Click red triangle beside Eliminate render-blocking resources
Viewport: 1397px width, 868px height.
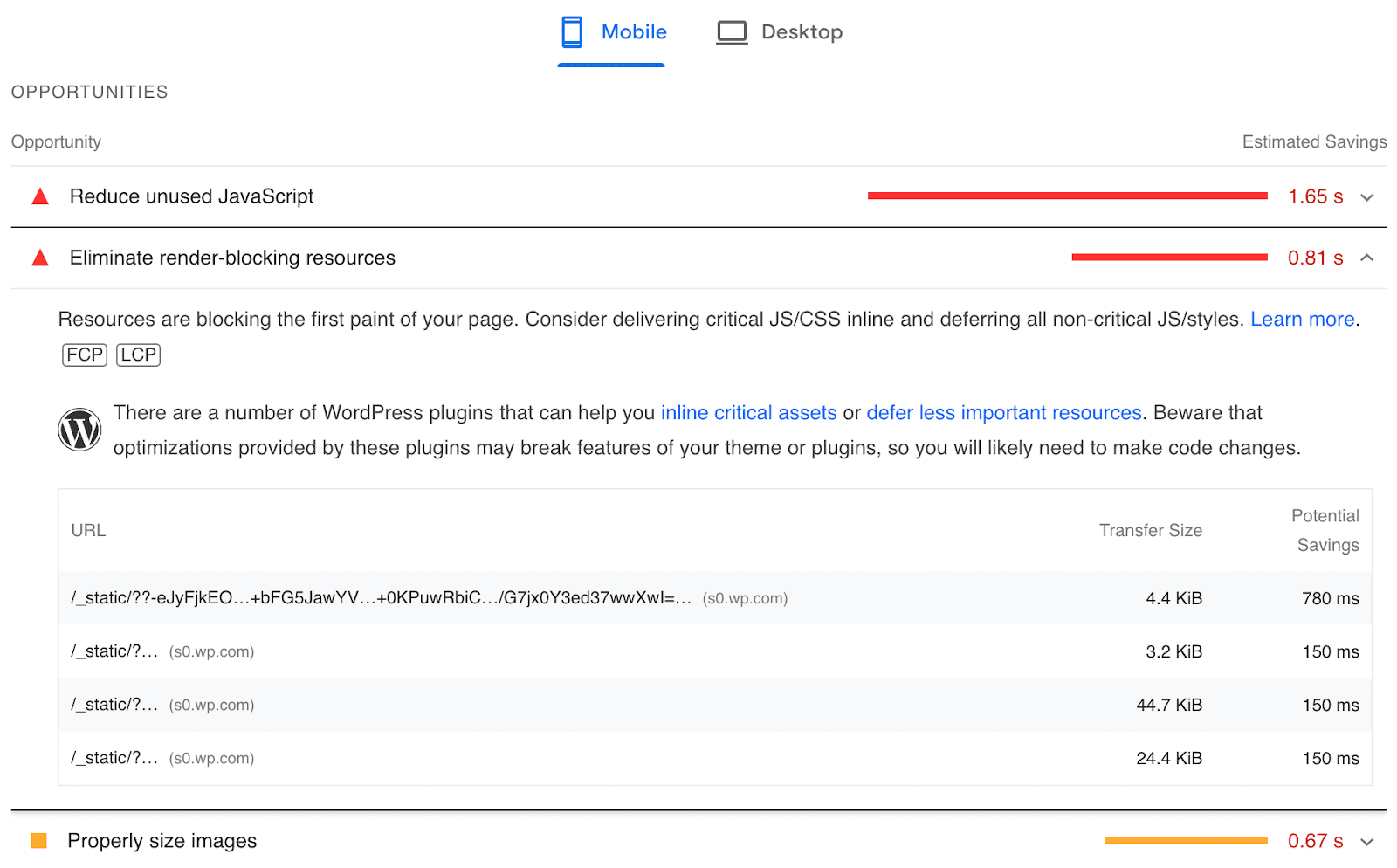tap(40, 258)
